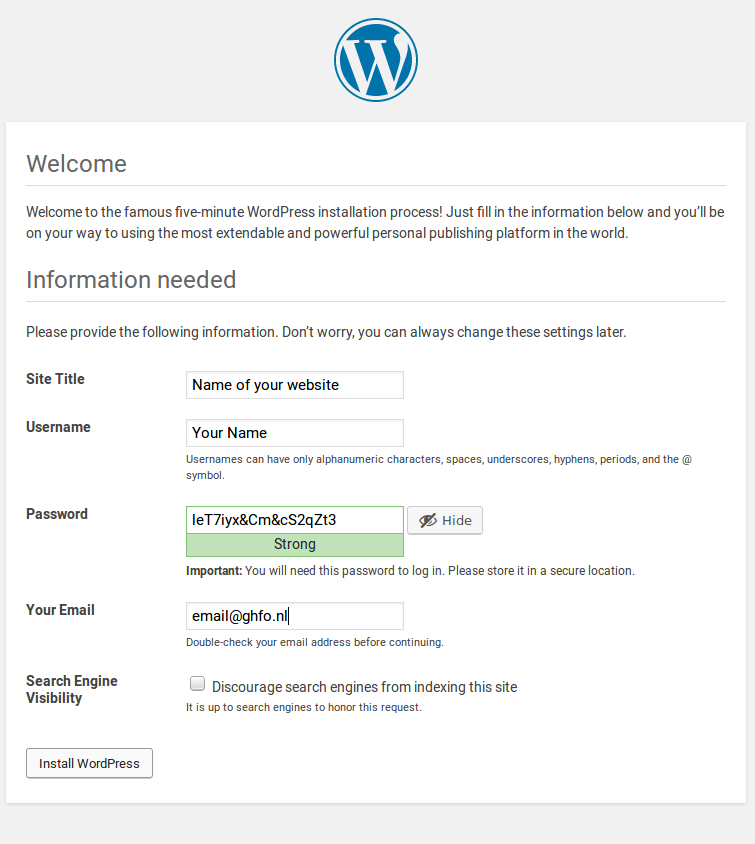The height and width of the screenshot is (844, 755).
Task: Click the crossed-out eye icon beside the password
Action: tap(428, 521)
